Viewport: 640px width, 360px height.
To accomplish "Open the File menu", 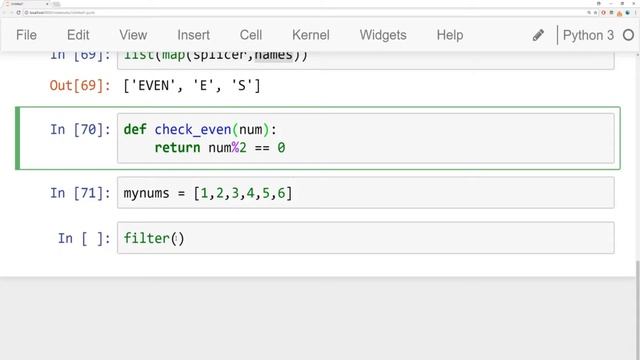I will tap(26, 35).
